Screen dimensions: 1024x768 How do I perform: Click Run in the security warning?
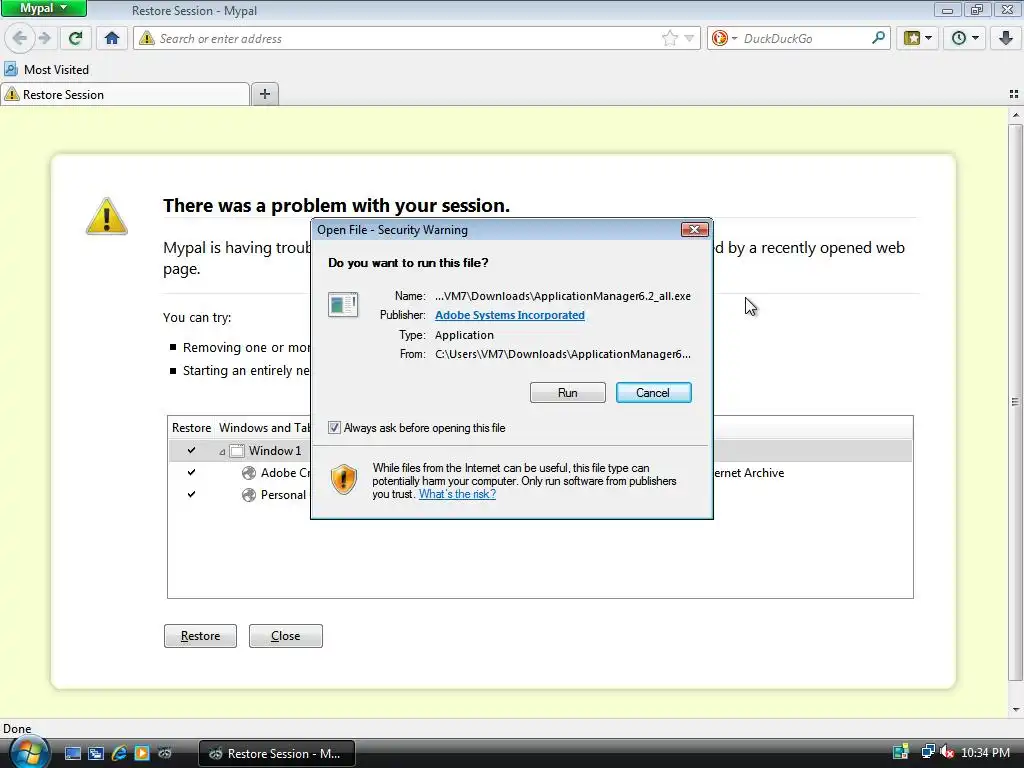(568, 392)
